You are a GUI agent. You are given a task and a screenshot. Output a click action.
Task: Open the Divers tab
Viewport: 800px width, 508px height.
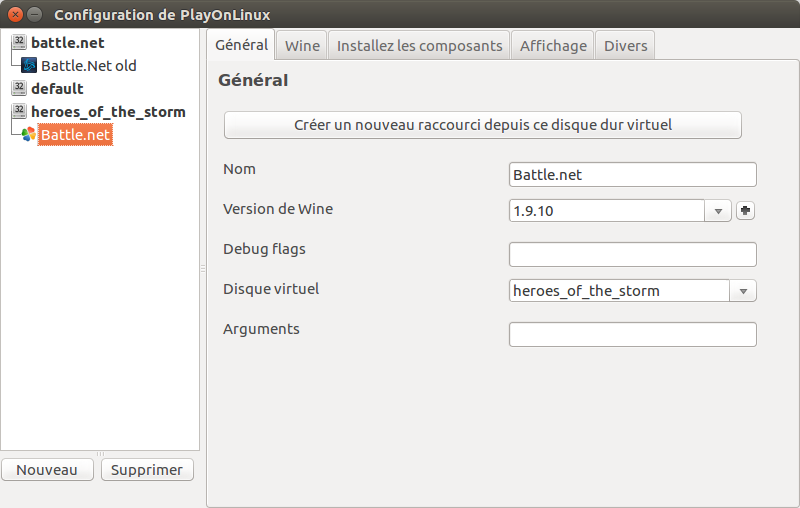pyautogui.click(x=626, y=46)
